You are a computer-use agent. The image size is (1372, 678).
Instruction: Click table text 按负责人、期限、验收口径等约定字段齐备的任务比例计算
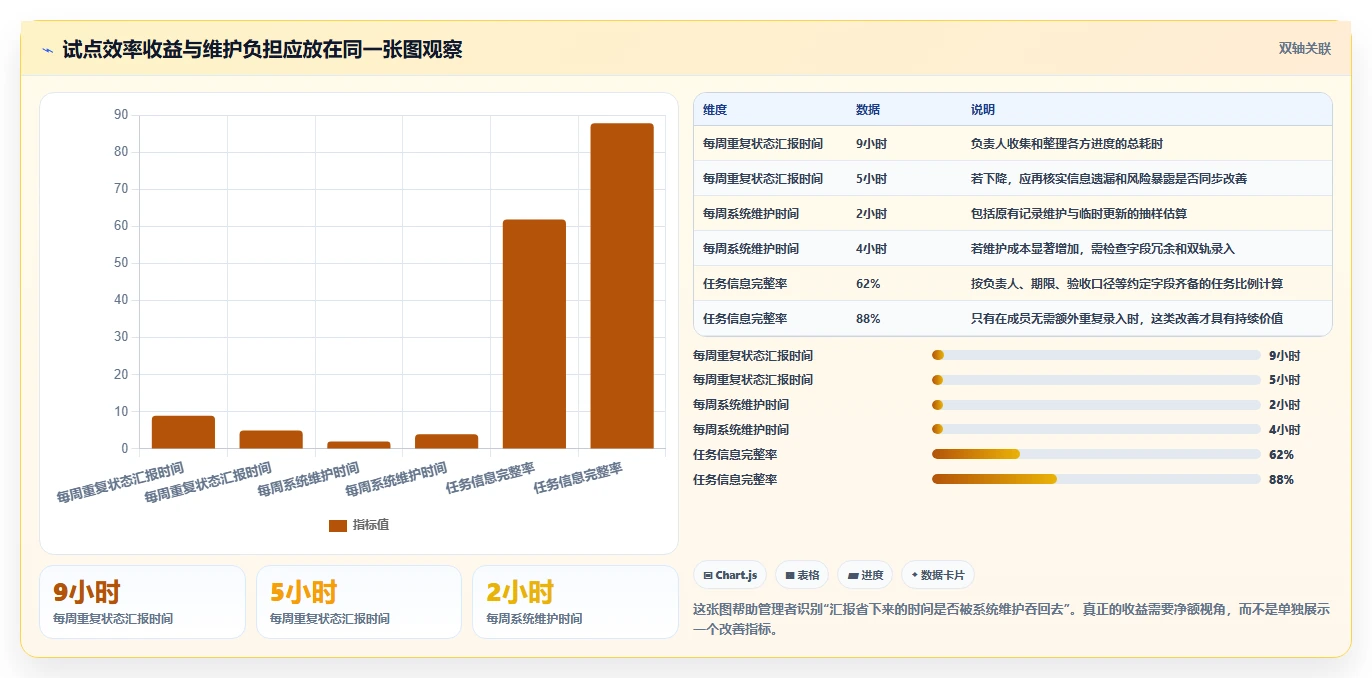1127,284
